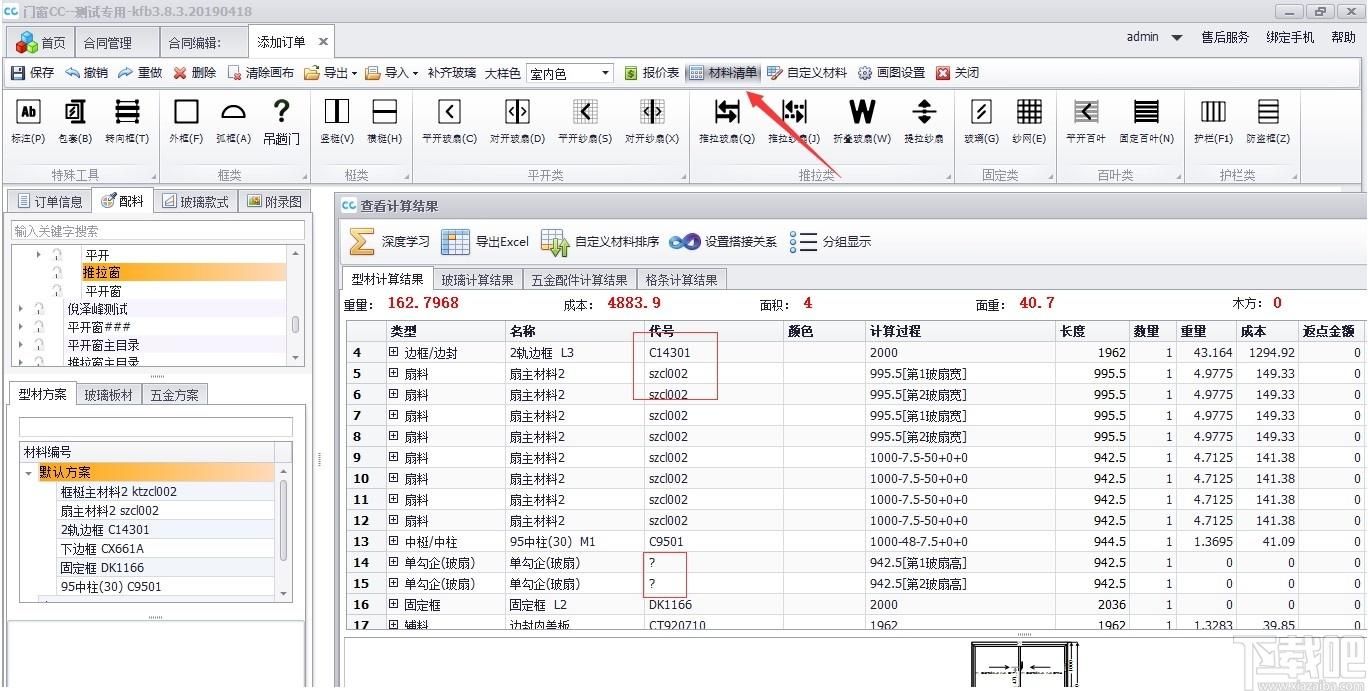Screen dimensions: 1368x691
Task: Click the 清除画布 clear canvas button
Action: 261,73
